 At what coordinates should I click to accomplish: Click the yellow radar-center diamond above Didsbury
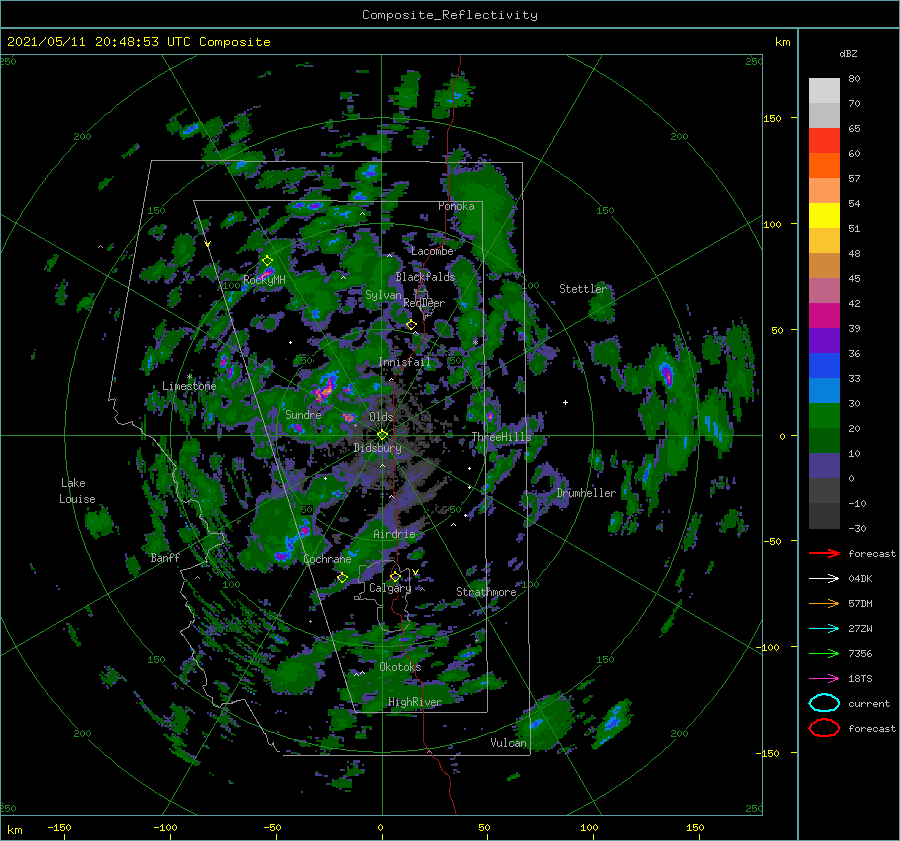pyautogui.click(x=382, y=435)
